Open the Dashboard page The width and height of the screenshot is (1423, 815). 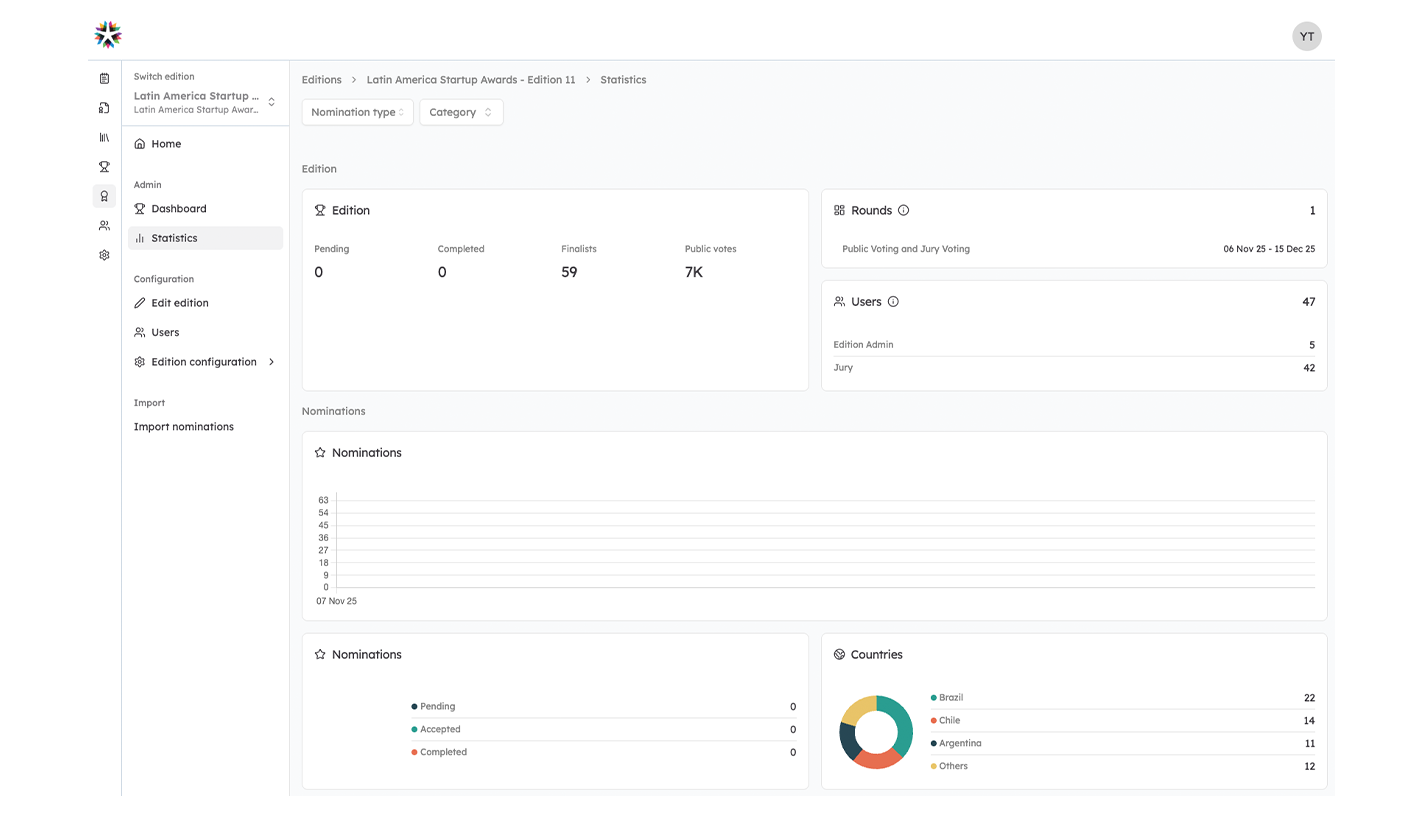tap(205, 209)
